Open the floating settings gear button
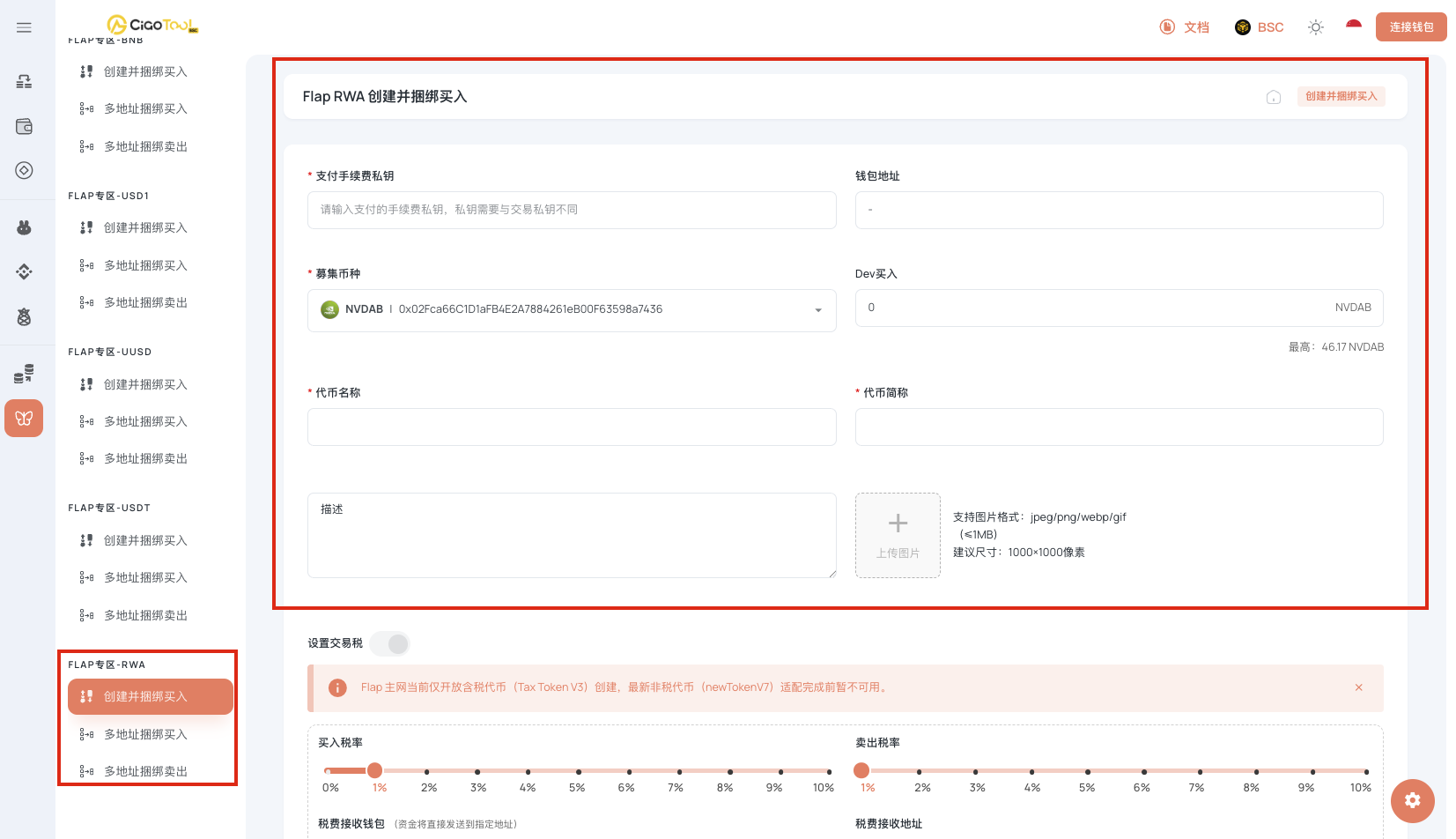This screenshot has width=1456, height=839. (x=1413, y=800)
